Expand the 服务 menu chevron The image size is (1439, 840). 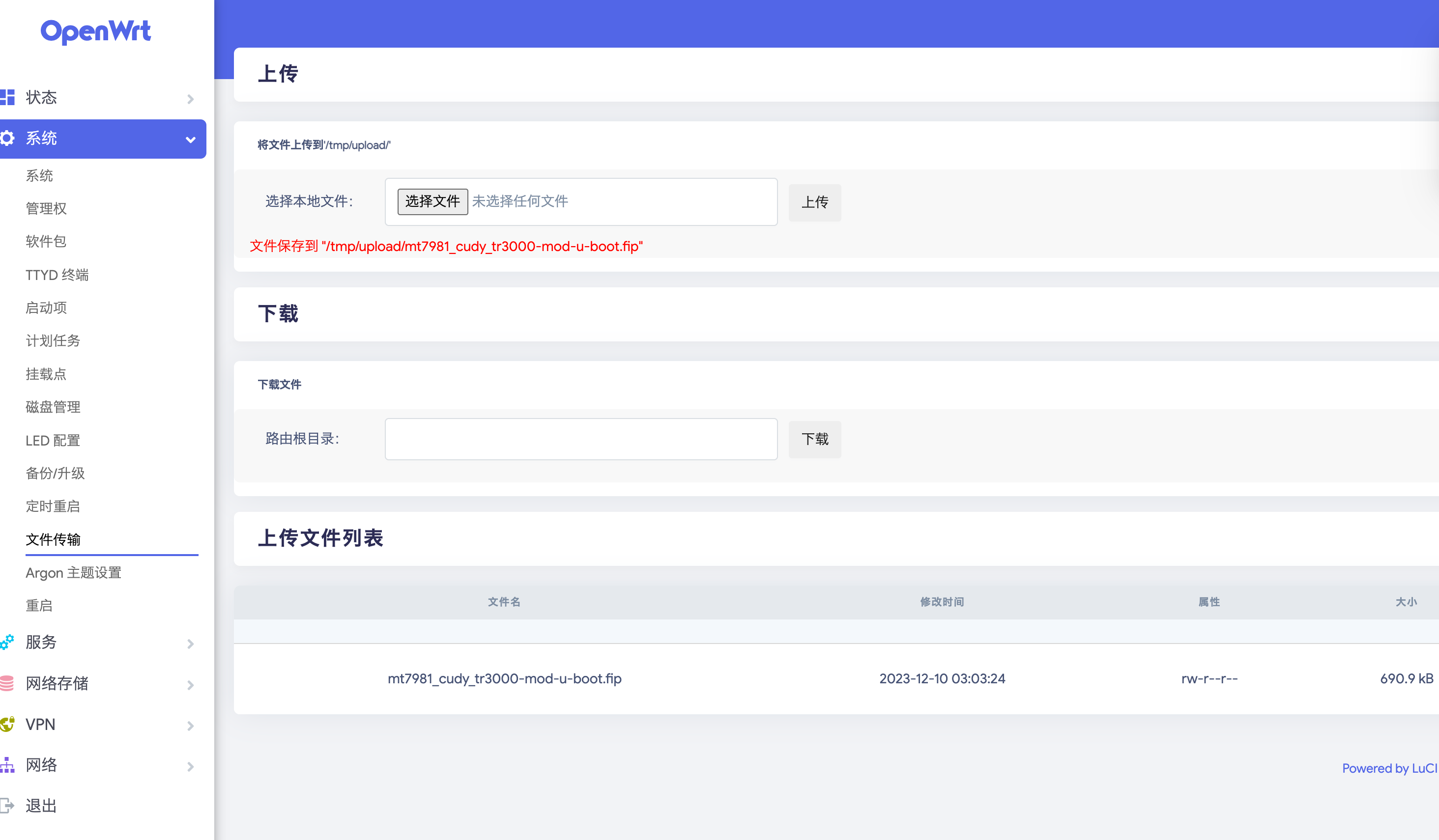pos(191,644)
